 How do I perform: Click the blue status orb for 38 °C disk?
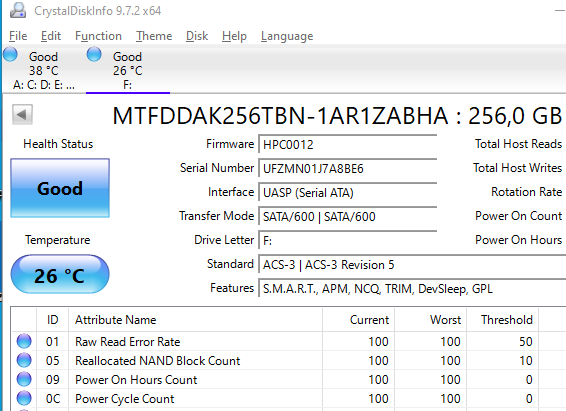click(x=10, y=54)
